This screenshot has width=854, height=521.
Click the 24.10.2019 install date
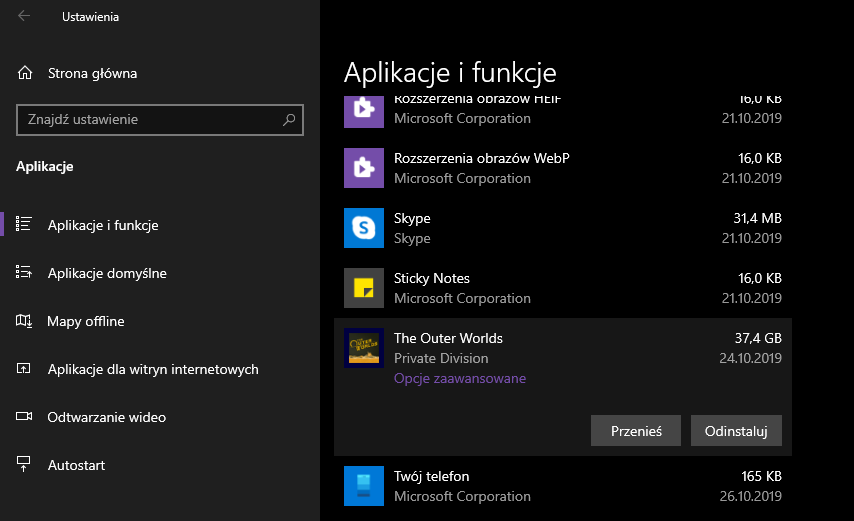tap(751, 358)
